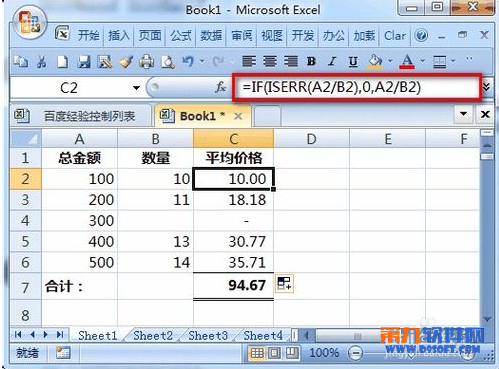Open the font color dropdown arrow
The height and width of the screenshot is (369, 499).
[422, 61]
